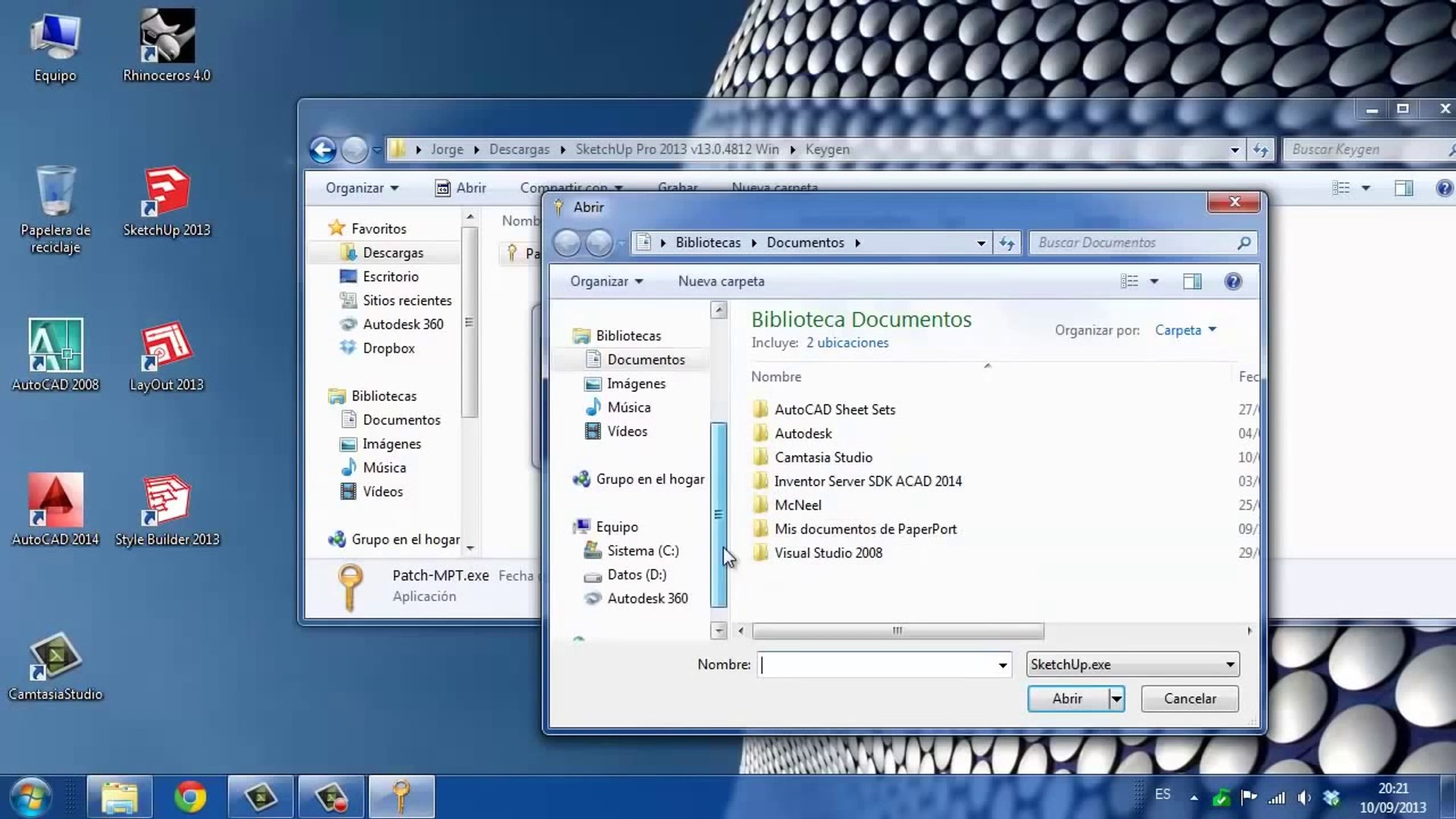This screenshot has height=819, width=1456.
Task: Open the Organizar menu in Abrir dialog
Action: 606,281
